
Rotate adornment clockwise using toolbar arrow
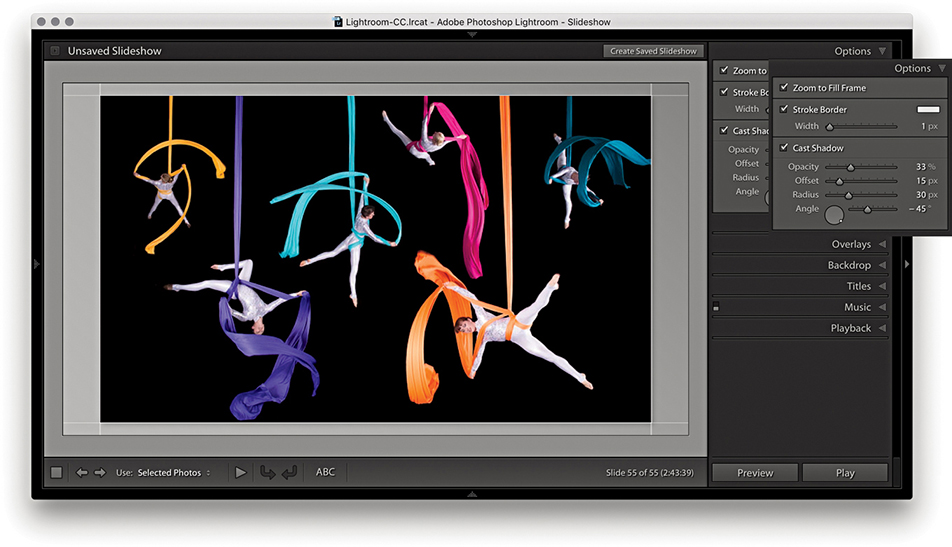click(289, 472)
